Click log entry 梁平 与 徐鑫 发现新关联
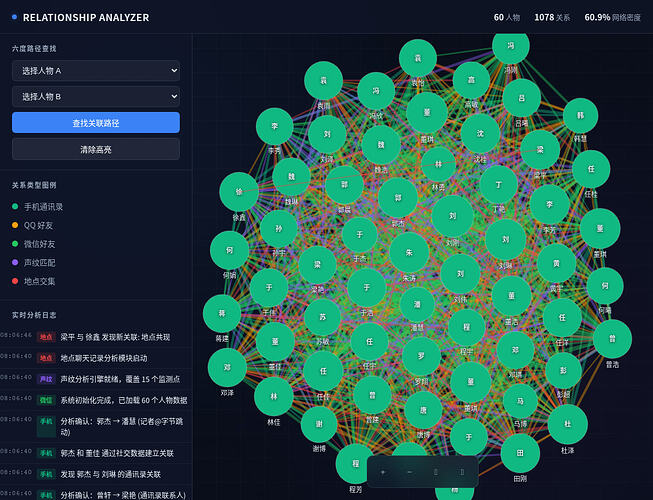Screen dimensions: 653x500 pos(96,337)
